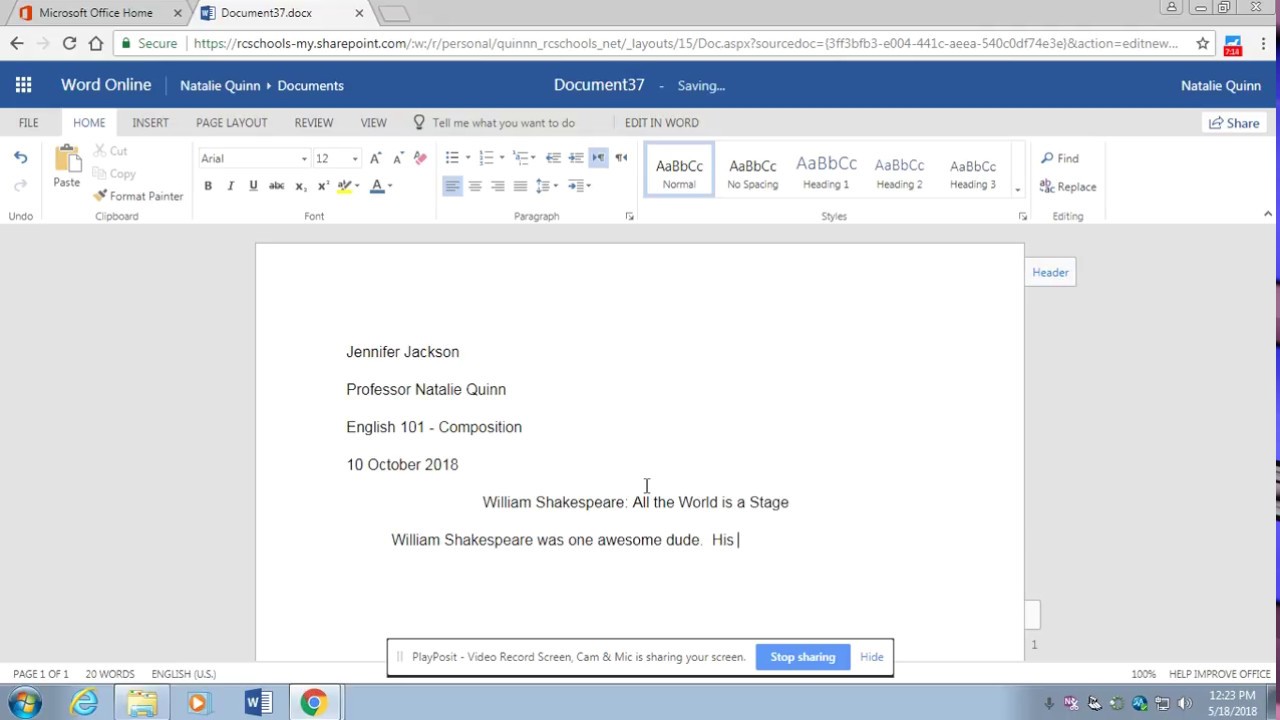Open the Paragraph dialog launcher

pos(630,216)
